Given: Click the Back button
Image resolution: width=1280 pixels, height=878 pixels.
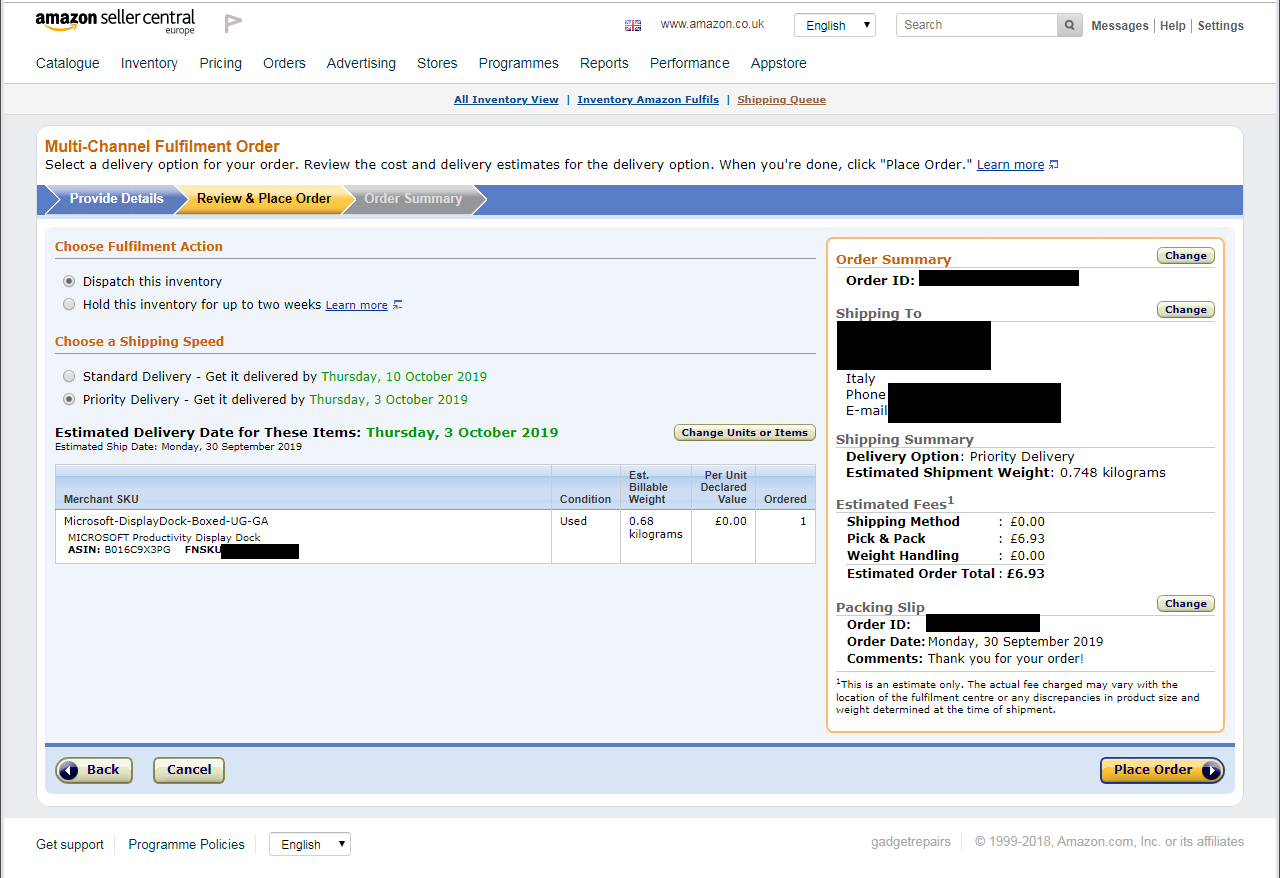Looking at the screenshot, I should 94,770.
